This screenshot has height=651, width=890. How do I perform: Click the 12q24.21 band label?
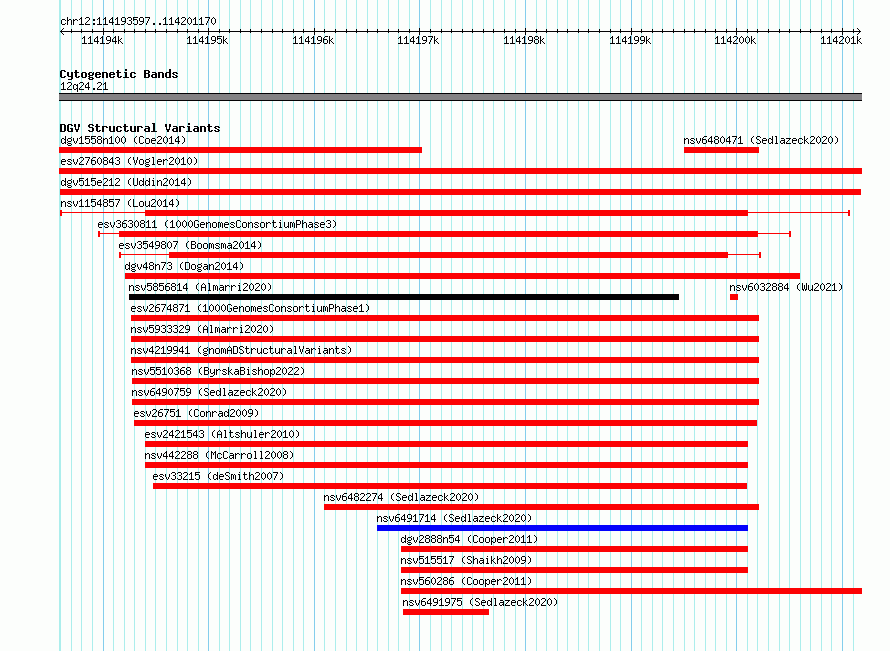click(84, 86)
